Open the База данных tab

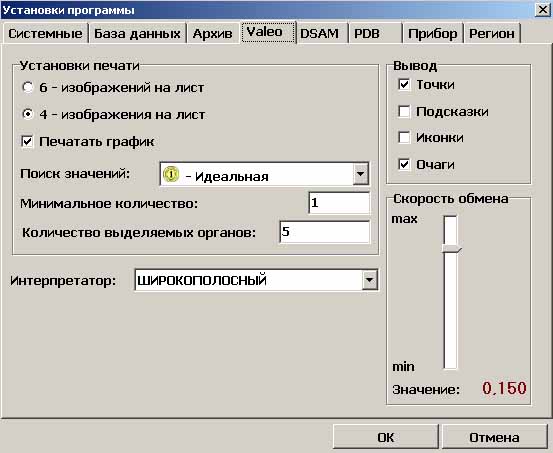[x=137, y=34]
